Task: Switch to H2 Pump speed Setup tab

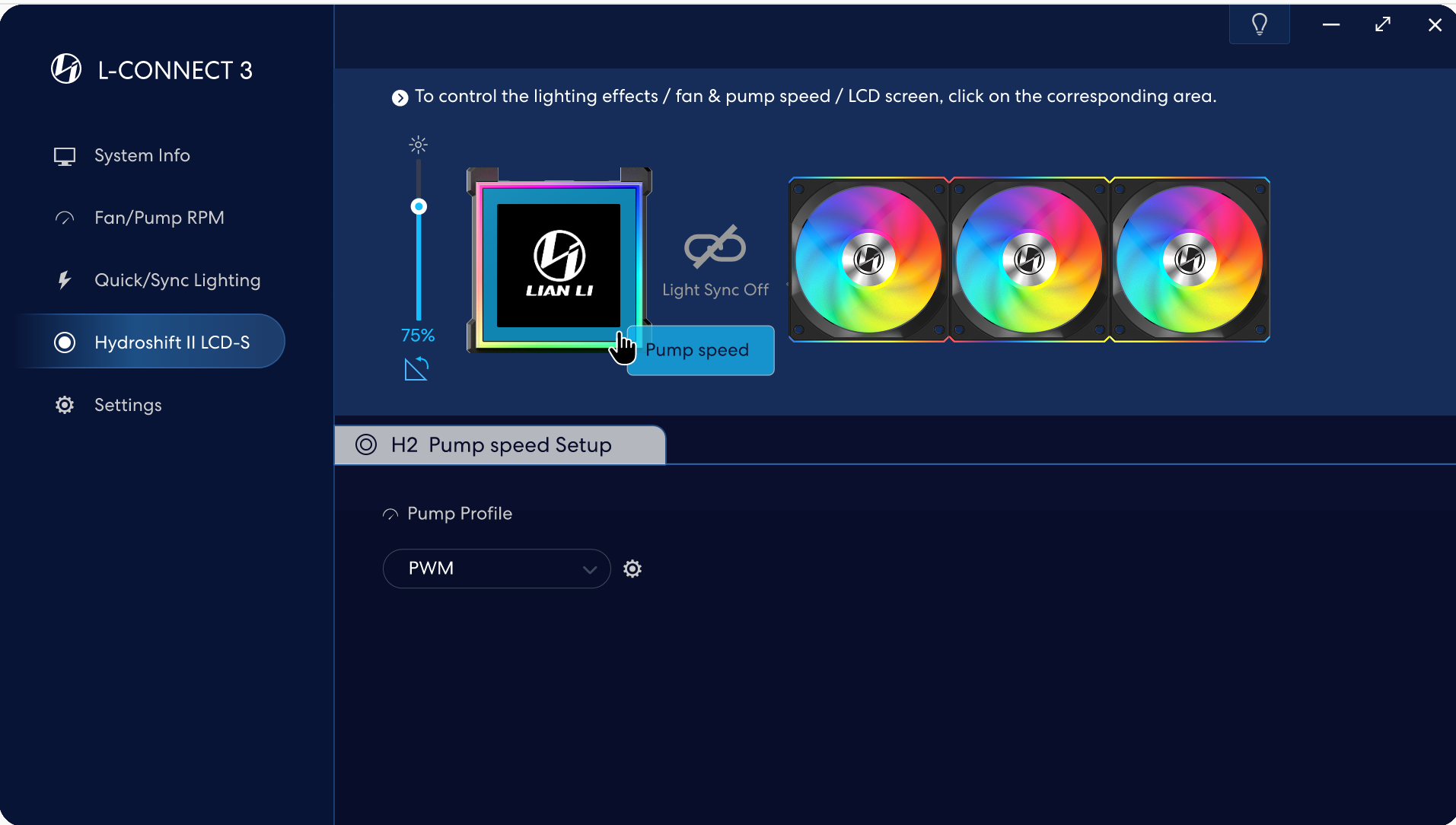Action: pyautogui.click(x=500, y=445)
